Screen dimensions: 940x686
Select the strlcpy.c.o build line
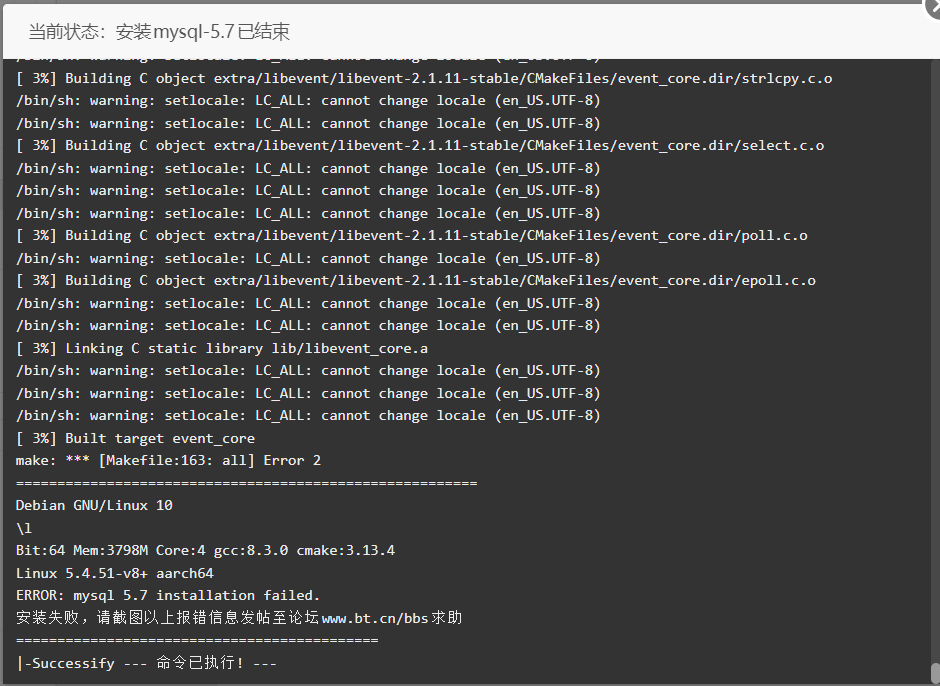(424, 79)
